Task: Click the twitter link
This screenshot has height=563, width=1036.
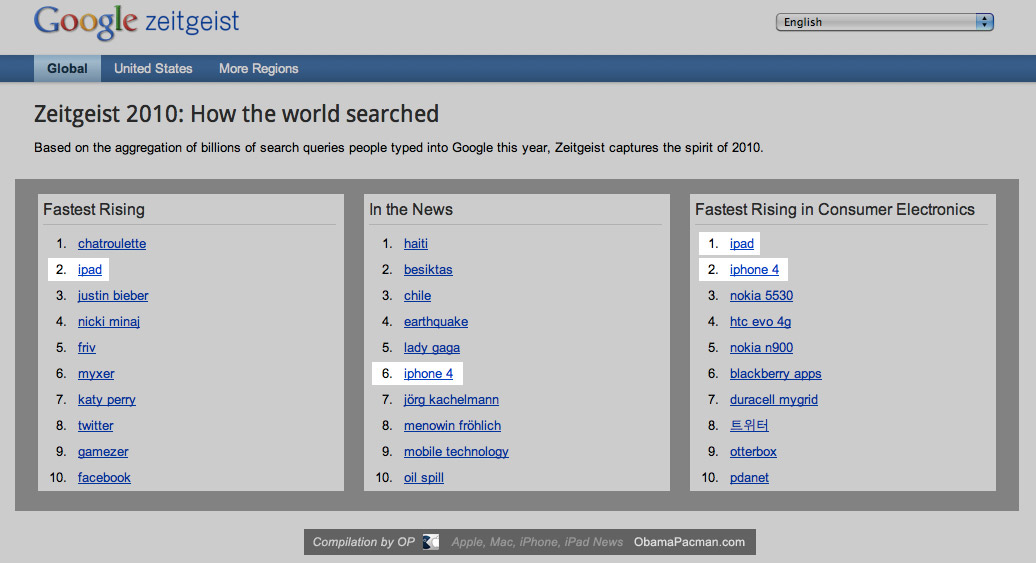Action: pos(95,426)
